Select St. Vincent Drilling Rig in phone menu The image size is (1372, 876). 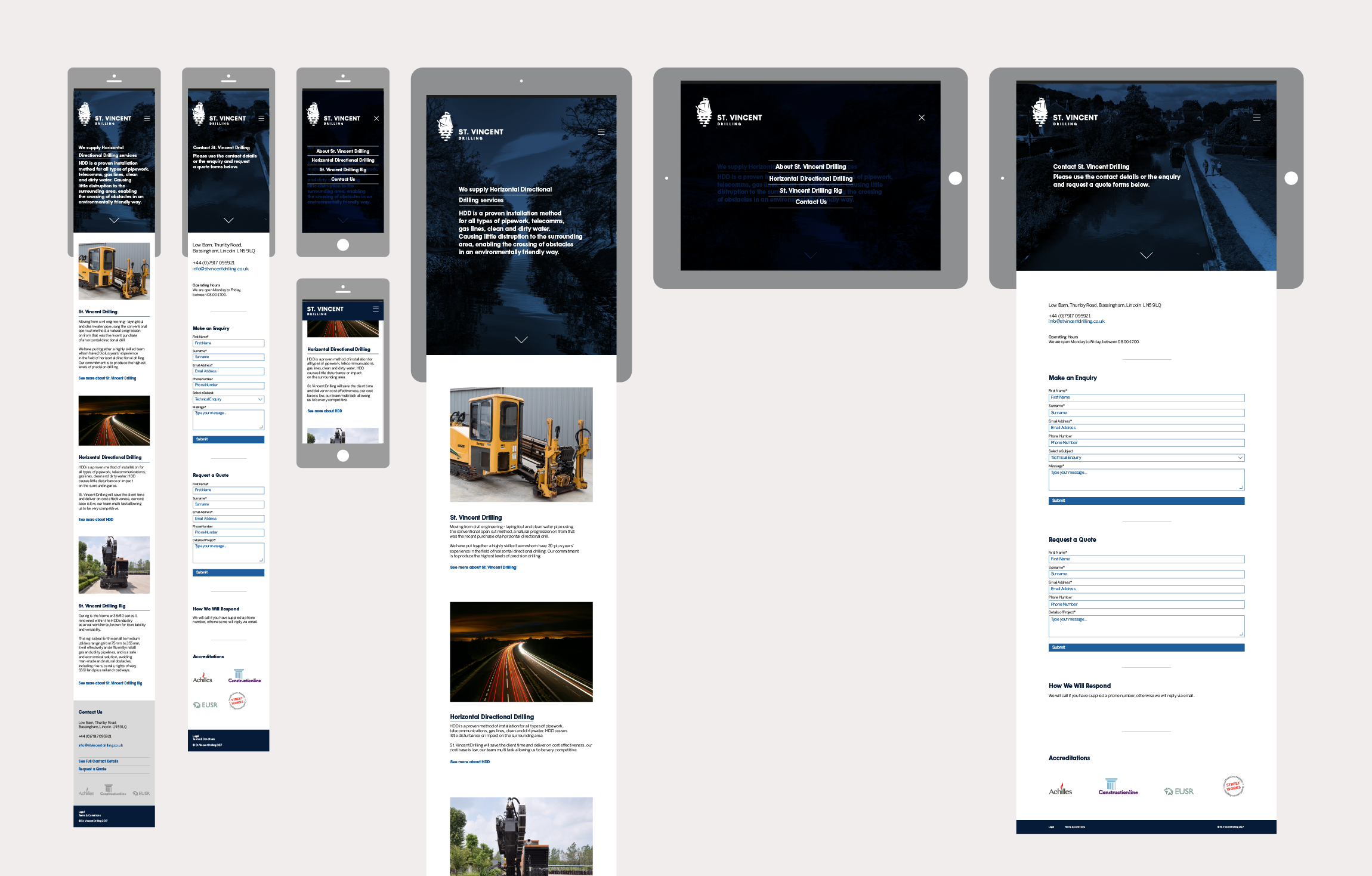tap(343, 169)
